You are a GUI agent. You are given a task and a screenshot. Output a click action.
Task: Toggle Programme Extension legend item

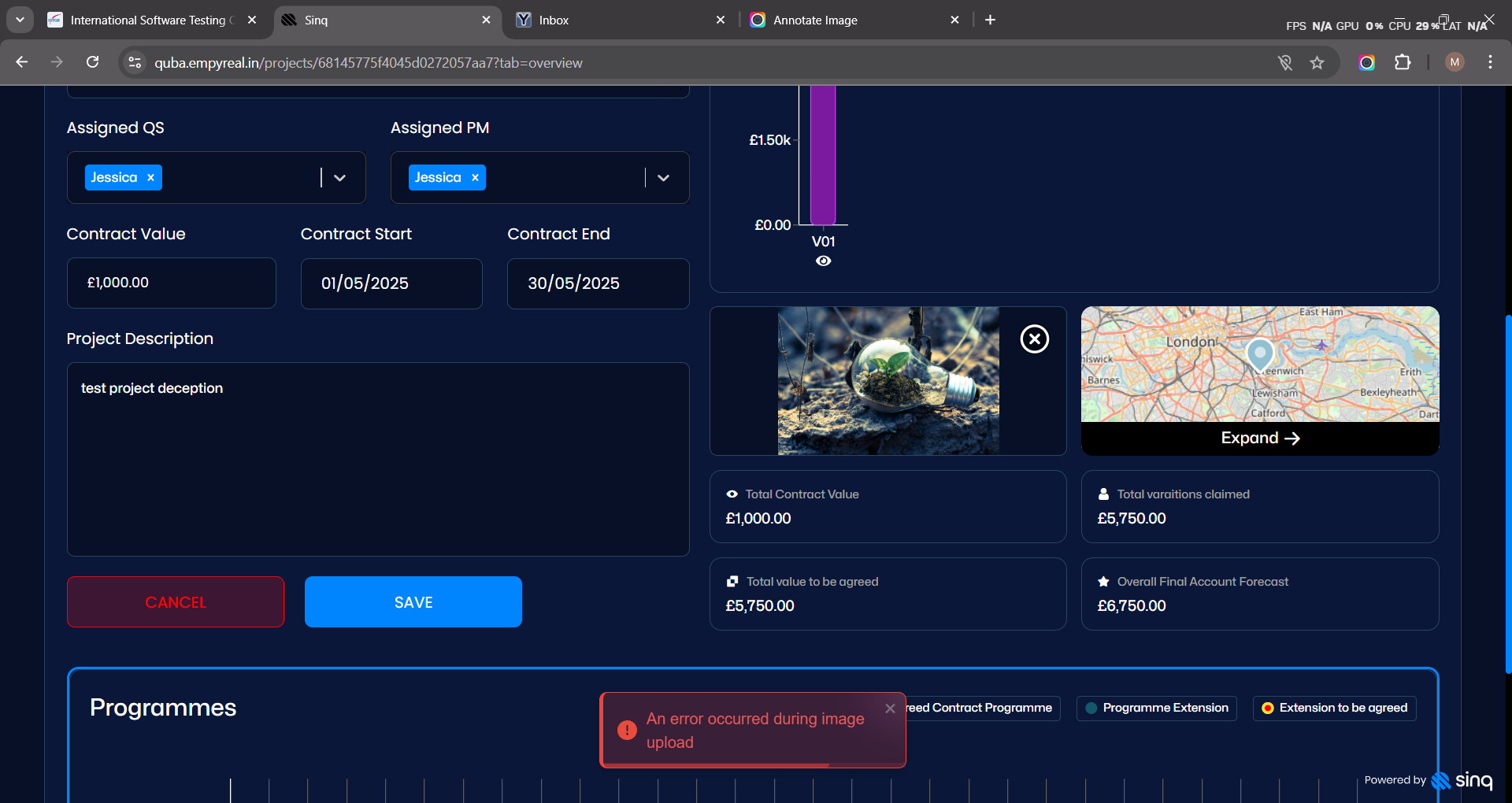click(x=1156, y=708)
